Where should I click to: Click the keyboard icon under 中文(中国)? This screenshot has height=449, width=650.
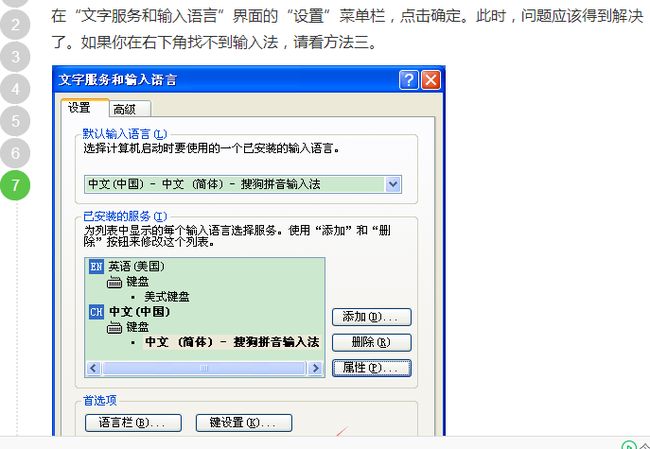(x=114, y=328)
